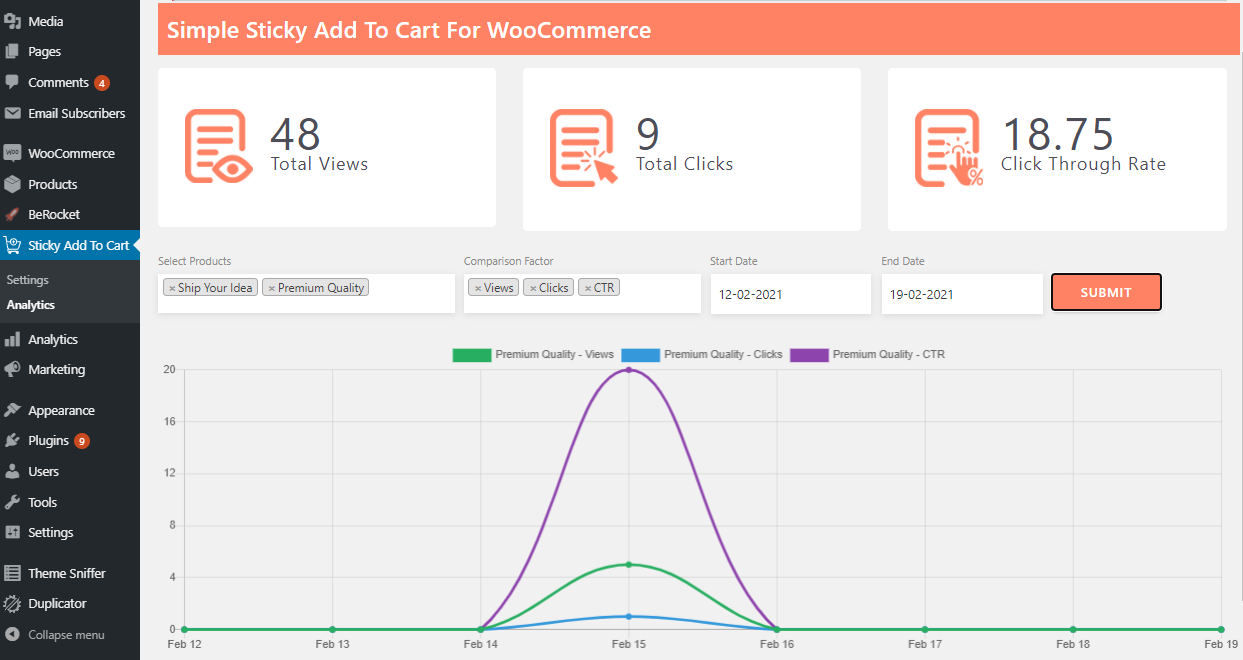Remove the Premium Quality product tag

click(x=271, y=288)
